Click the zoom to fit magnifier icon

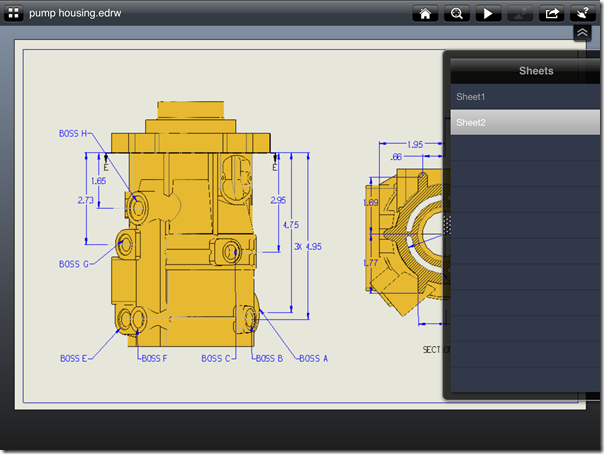[x=456, y=13]
